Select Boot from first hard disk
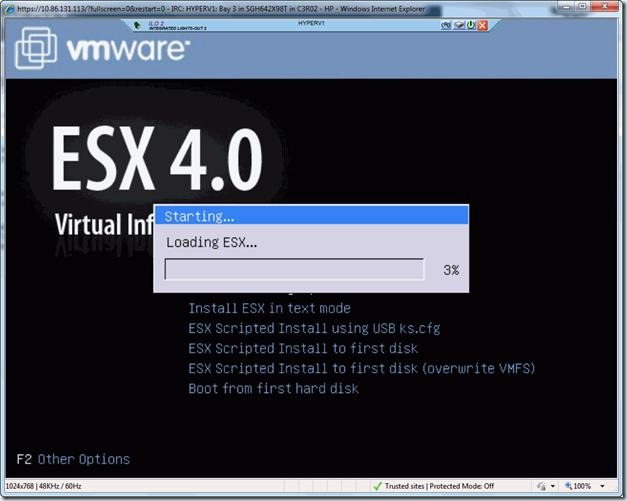Image resolution: width=627 pixels, height=501 pixels. point(273,389)
